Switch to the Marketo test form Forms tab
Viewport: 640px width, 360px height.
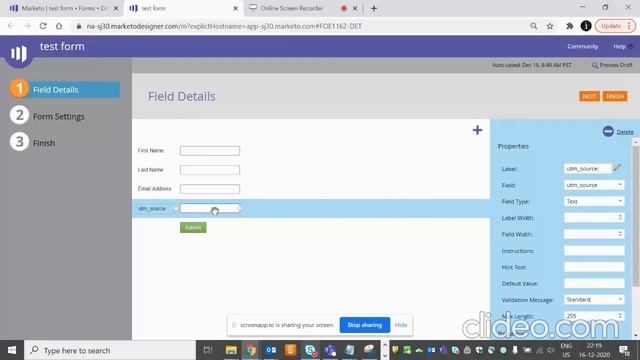coord(64,8)
